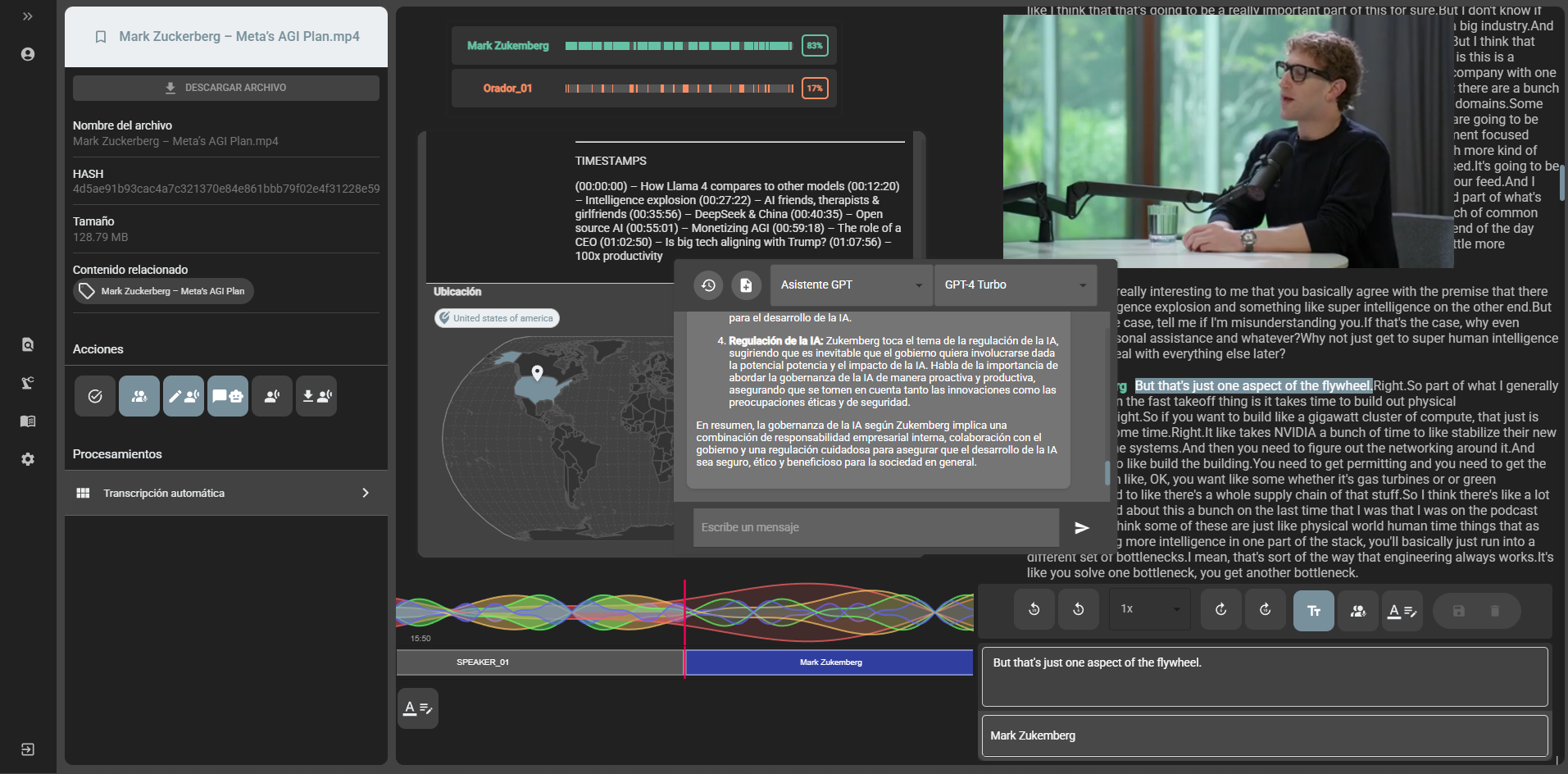The width and height of the screenshot is (1568, 774).
Task: Open the document search icon in the sidebar
Action: coord(28,344)
